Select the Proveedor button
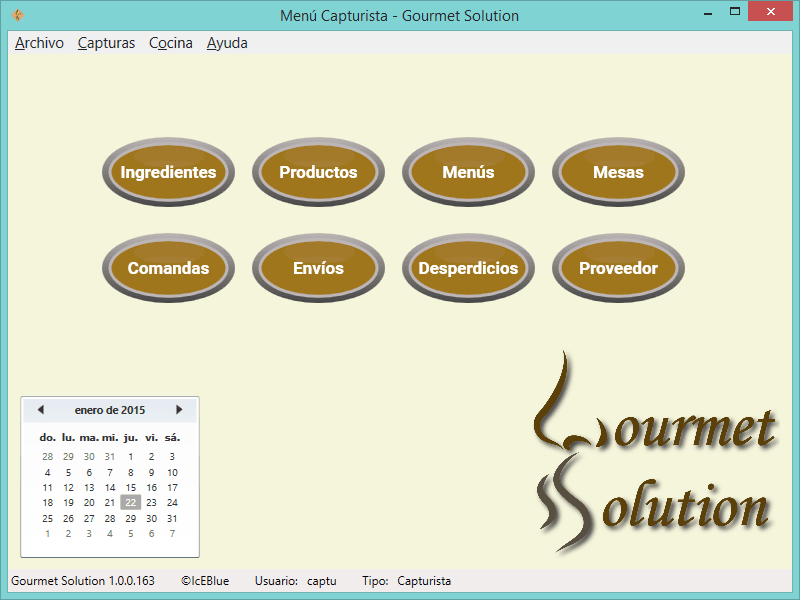The height and width of the screenshot is (600, 800). pos(618,268)
